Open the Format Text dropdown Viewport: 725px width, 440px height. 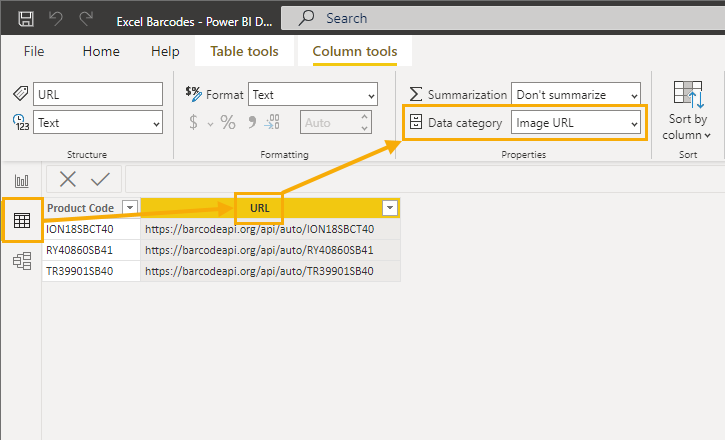313,95
